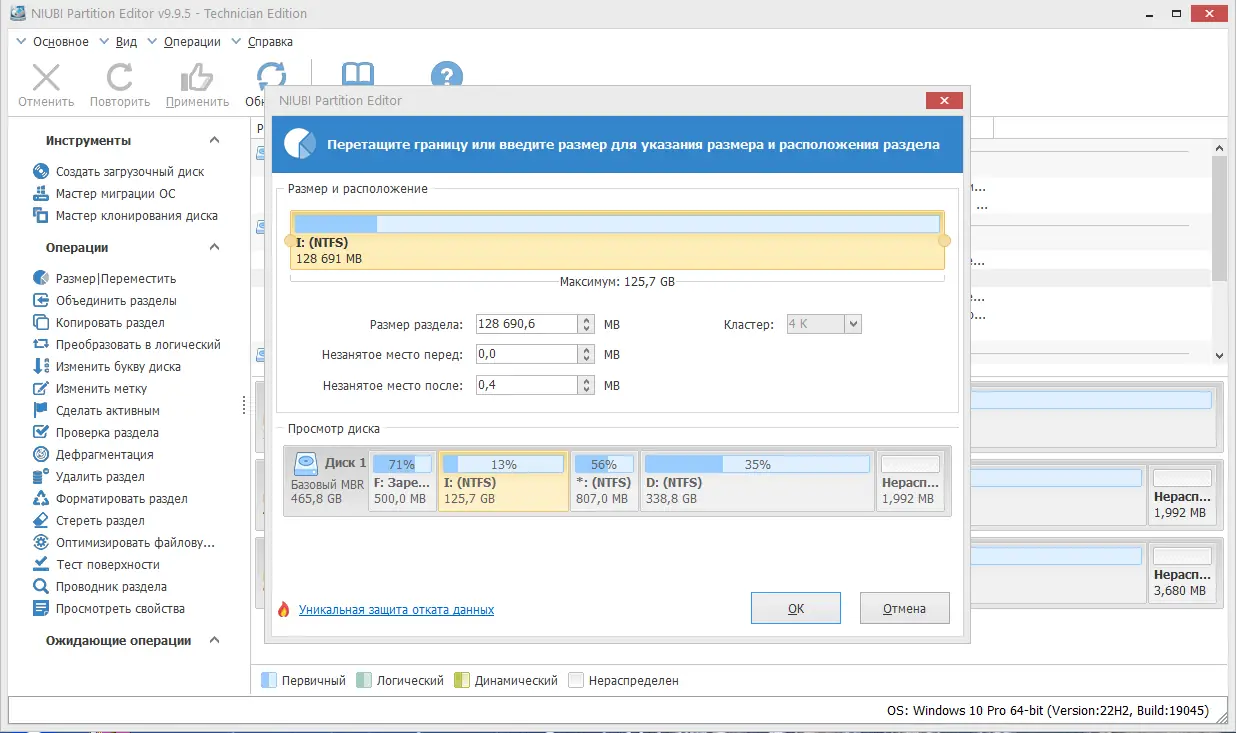Image resolution: width=1236 pixels, height=733 pixels.
Task: Click the Дефрагментация icon
Action: coord(41,455)
